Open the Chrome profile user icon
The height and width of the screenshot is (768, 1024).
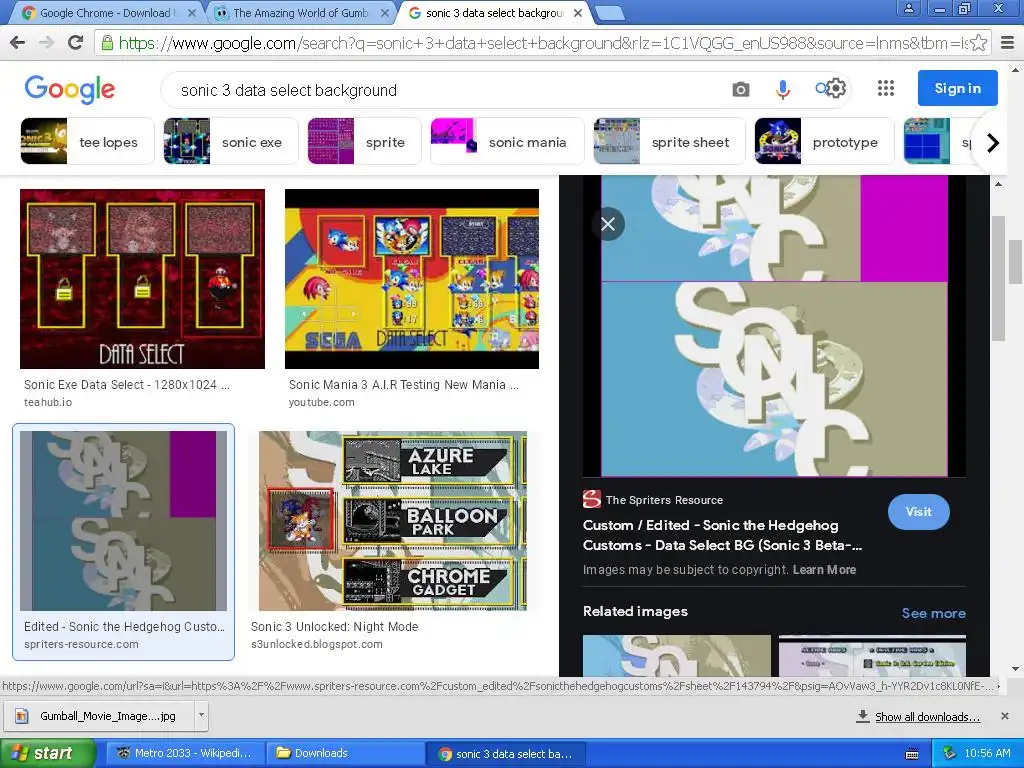tap(908, 8)
